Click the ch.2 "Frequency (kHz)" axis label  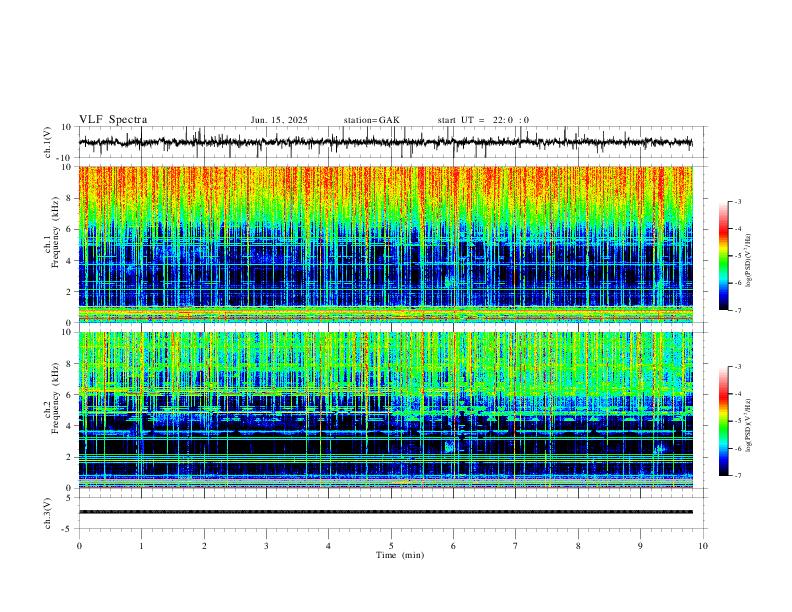pos(55,397)
